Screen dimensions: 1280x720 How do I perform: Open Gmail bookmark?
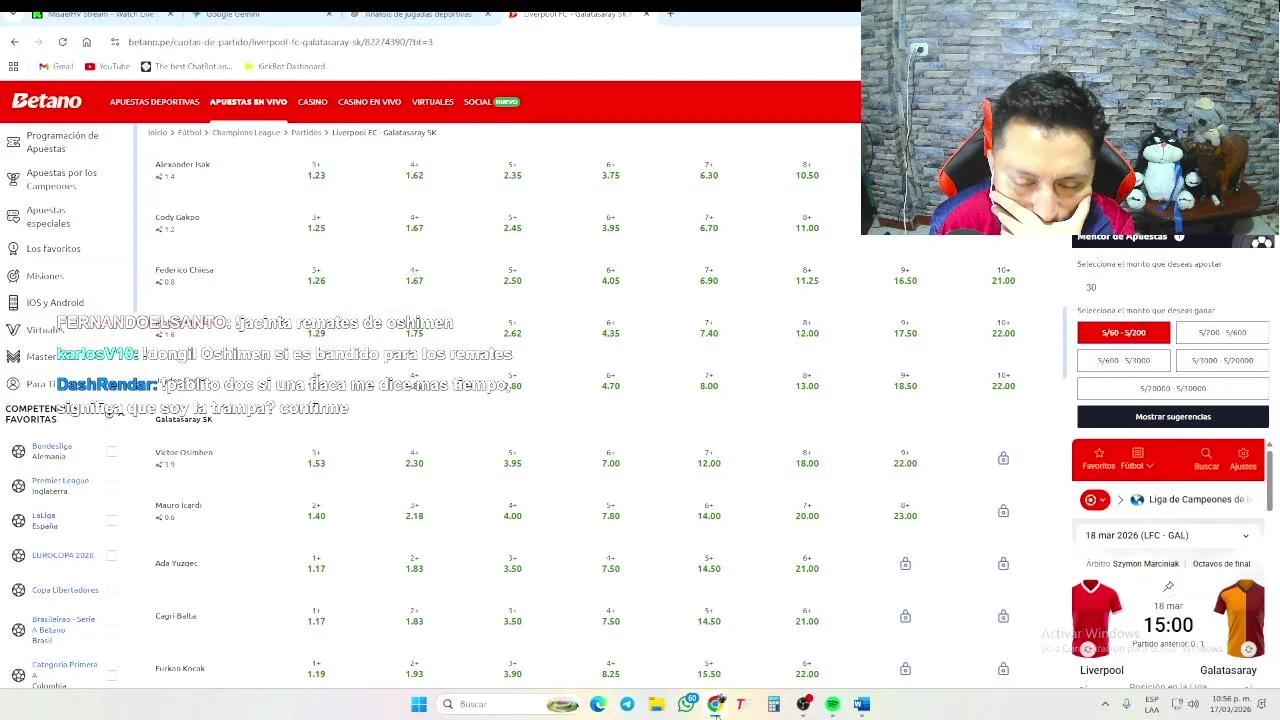[x=56, y=66]
